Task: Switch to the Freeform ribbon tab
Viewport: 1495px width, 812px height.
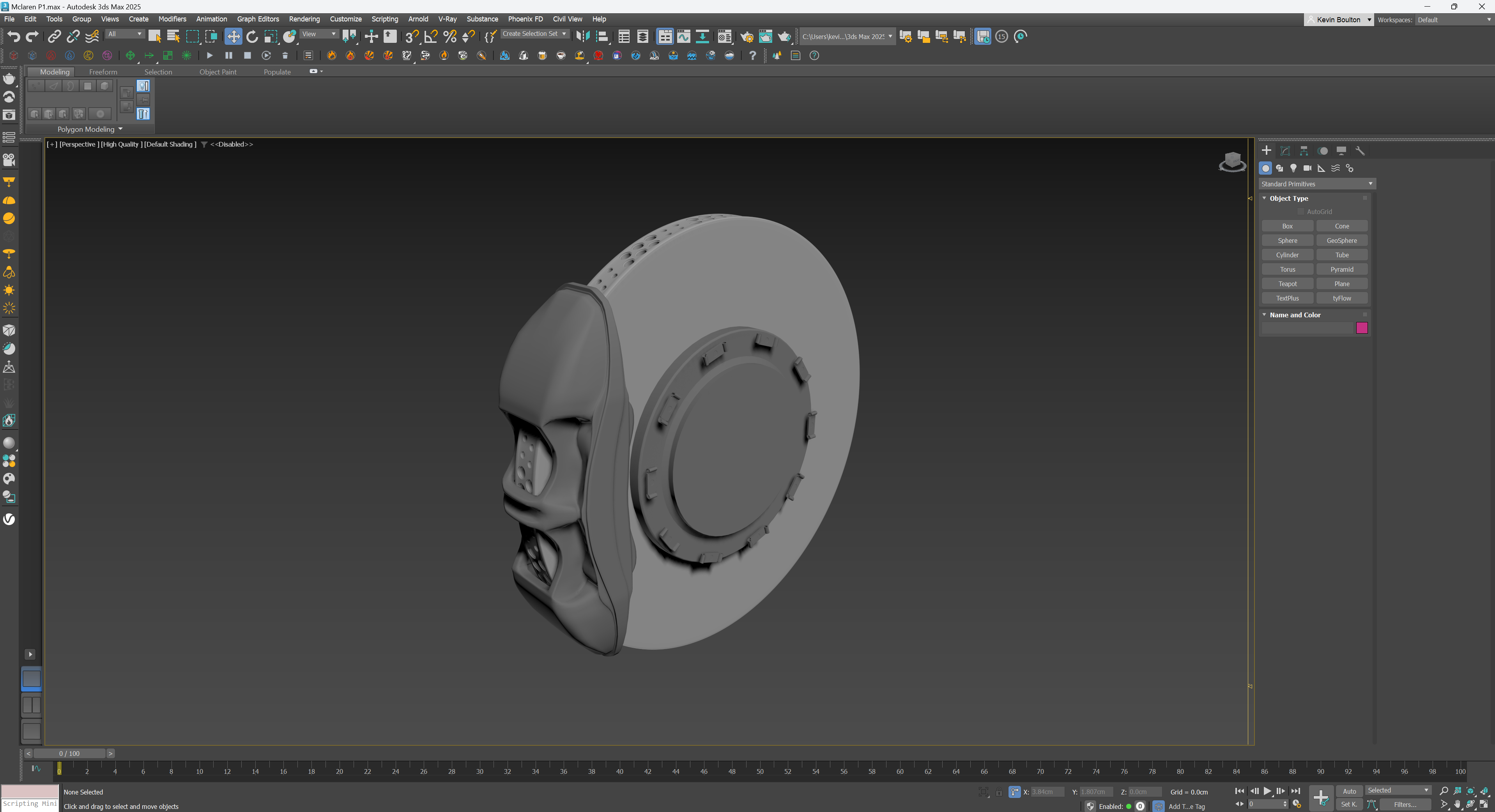Action: pyautogui.click(x=103, y=72)
